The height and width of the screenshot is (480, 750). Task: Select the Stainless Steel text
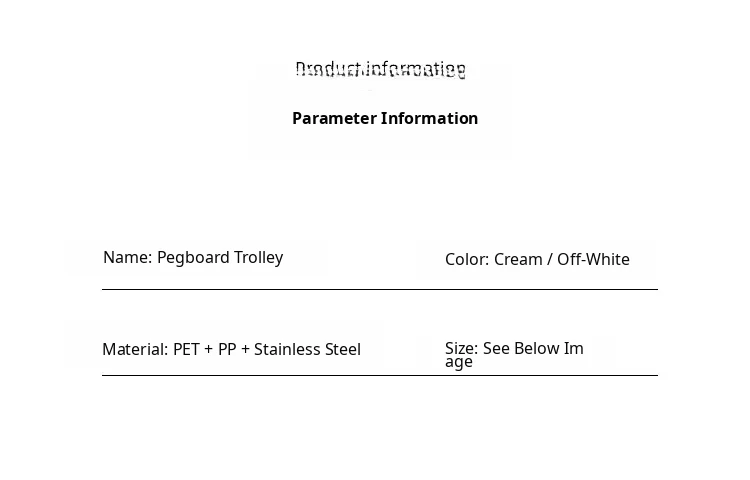point(308,349)
